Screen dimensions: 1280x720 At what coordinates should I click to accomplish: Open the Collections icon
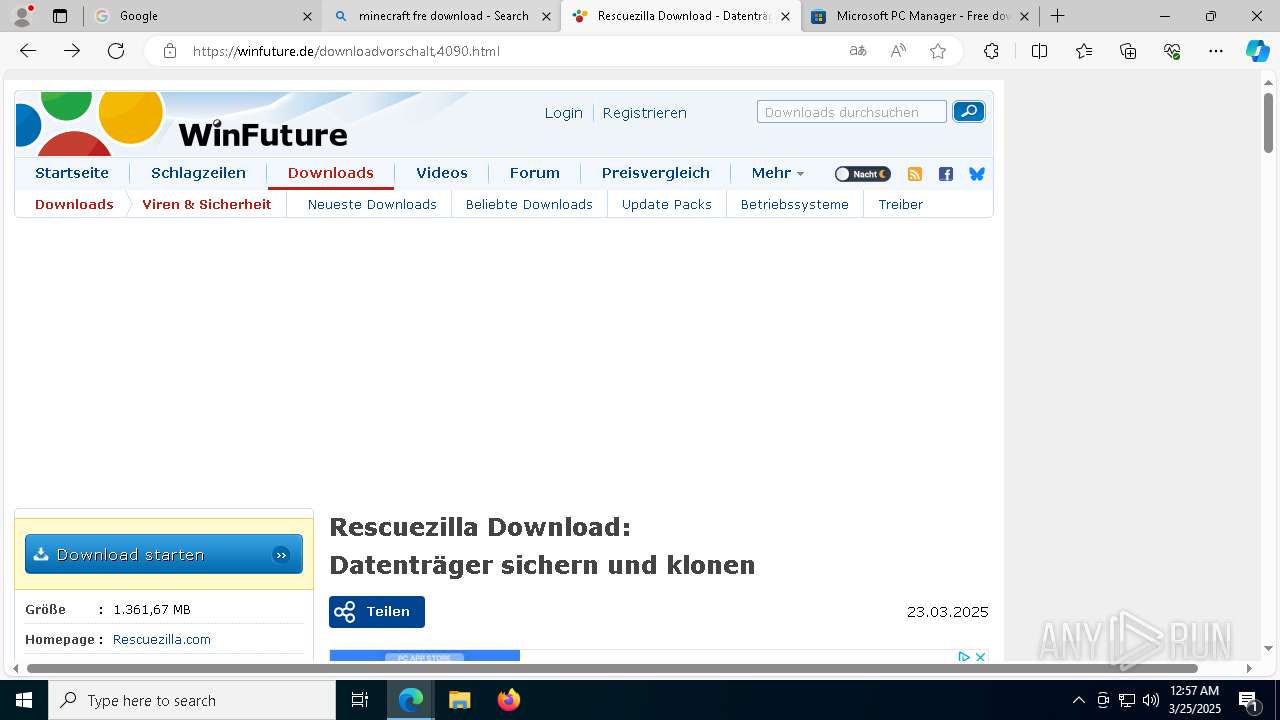click(1128, 51)
